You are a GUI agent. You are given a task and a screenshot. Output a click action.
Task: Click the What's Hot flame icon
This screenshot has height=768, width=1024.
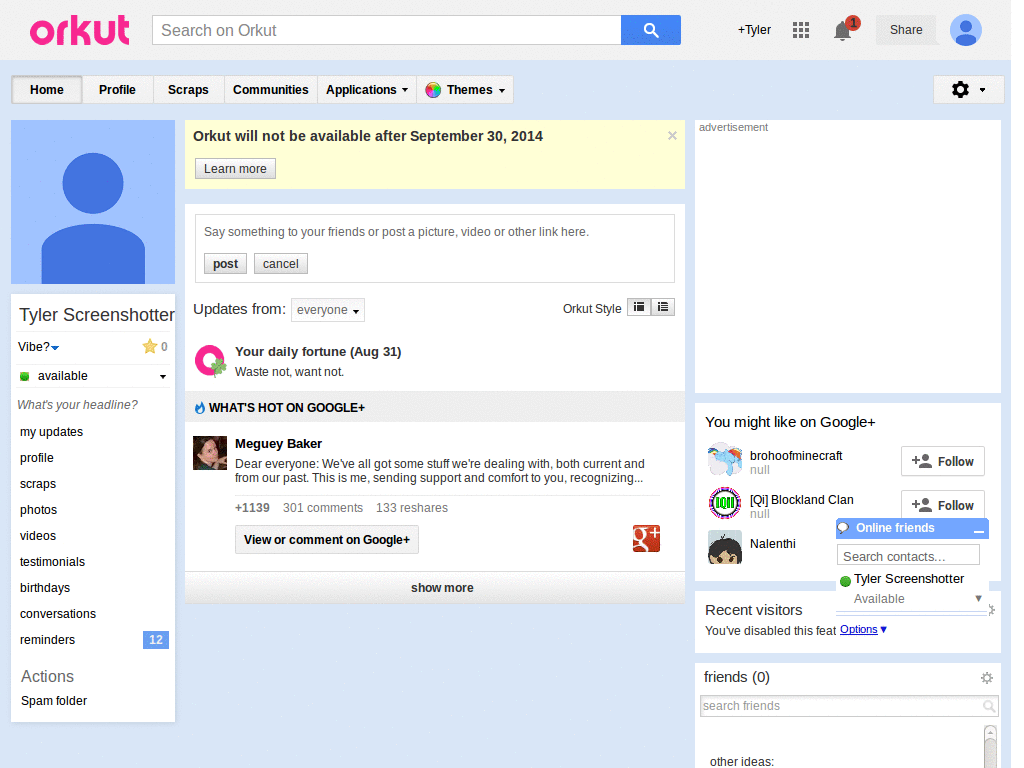click(200, 408)
